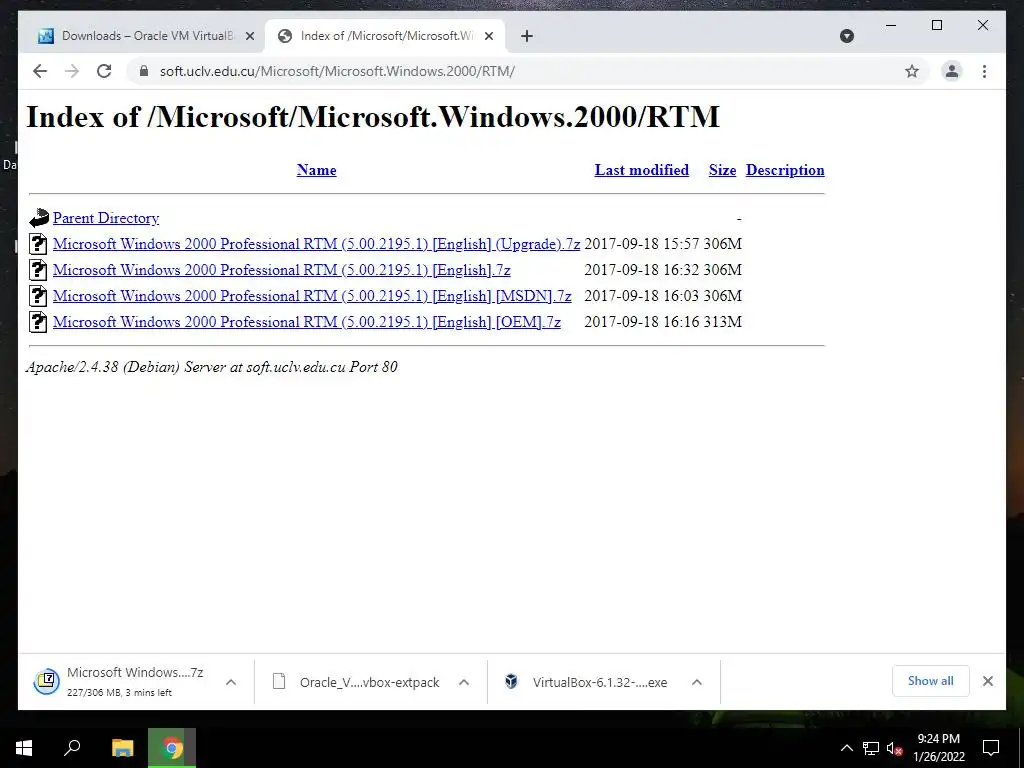This screenshot has height=768, width=1024.
Task: Click the address bar URL
Action: [337, 71]
